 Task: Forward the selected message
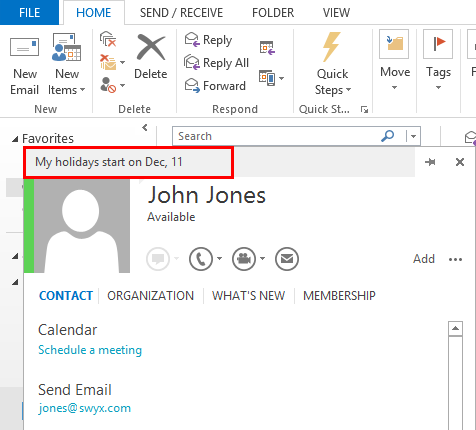tap(215, 86)
